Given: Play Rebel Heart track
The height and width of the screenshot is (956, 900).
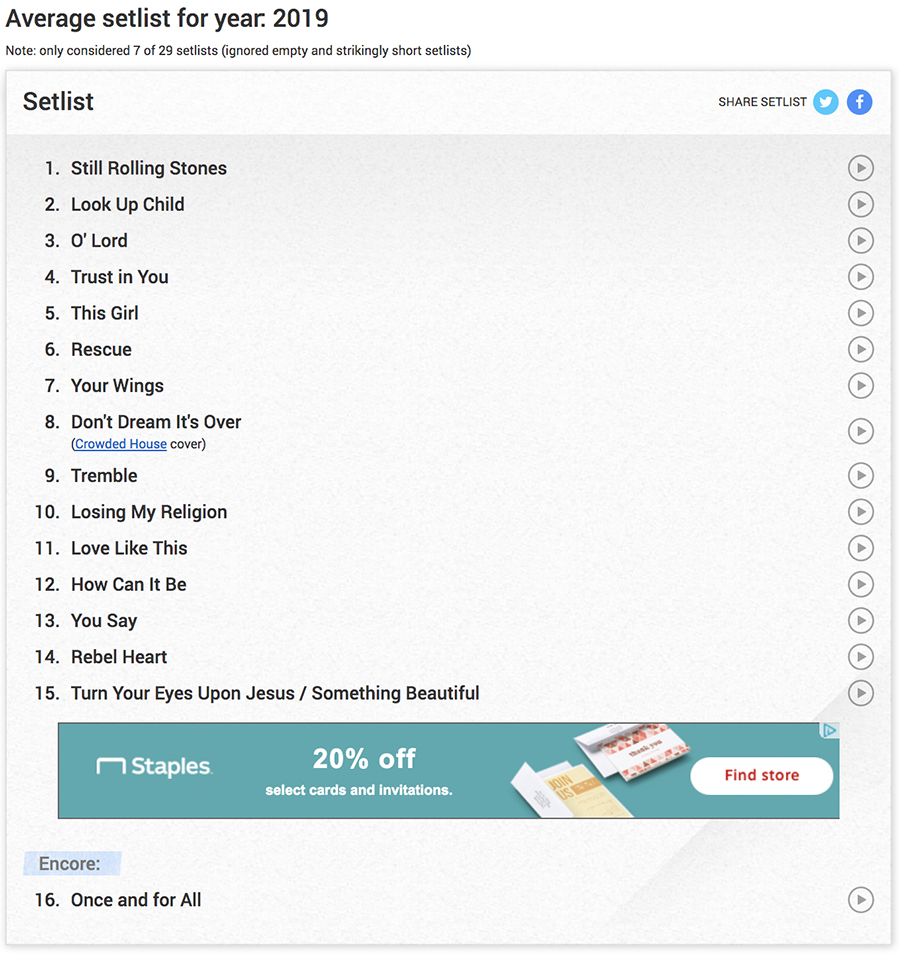Looking at the screenshot, I should tap(860, 657).
